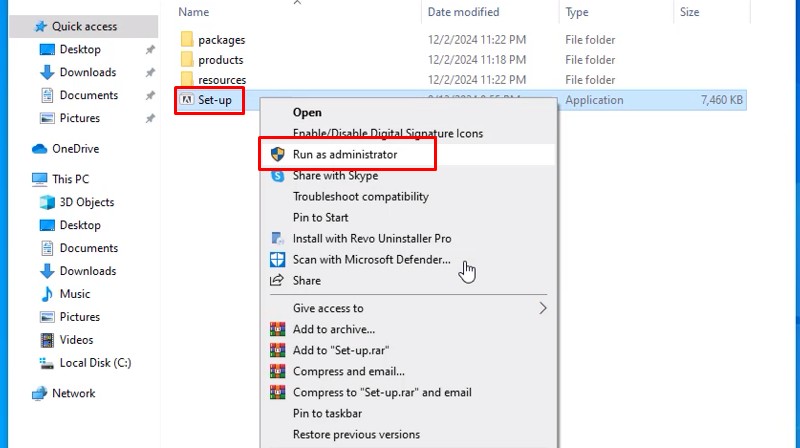Expand the Give access to submenu arrow

coord(543,308)
